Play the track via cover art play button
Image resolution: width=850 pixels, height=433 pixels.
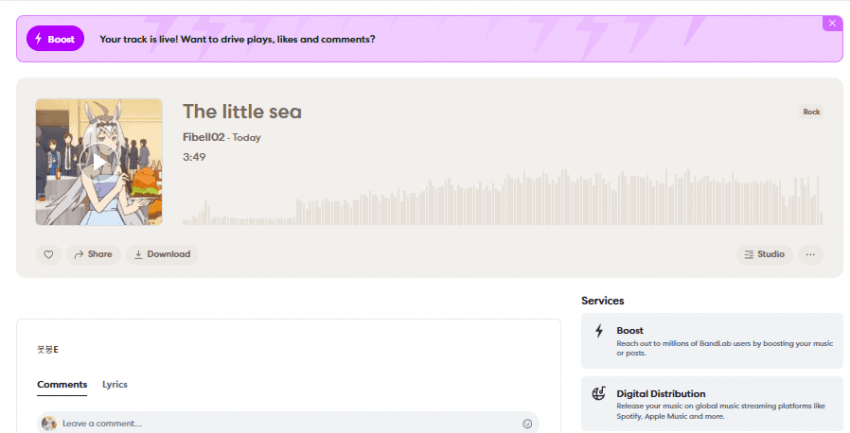[x=99, y=161]
